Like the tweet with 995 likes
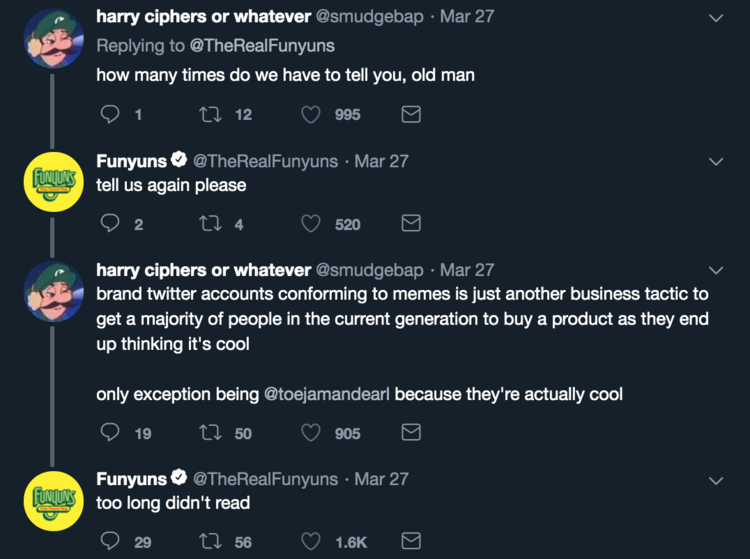 point(310,115)
